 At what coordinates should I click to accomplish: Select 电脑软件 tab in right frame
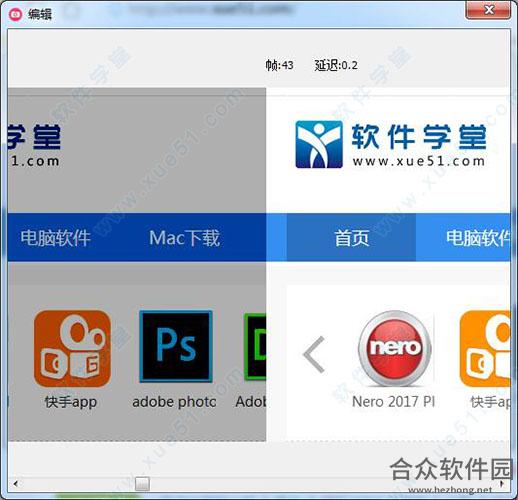coord(478,238)
